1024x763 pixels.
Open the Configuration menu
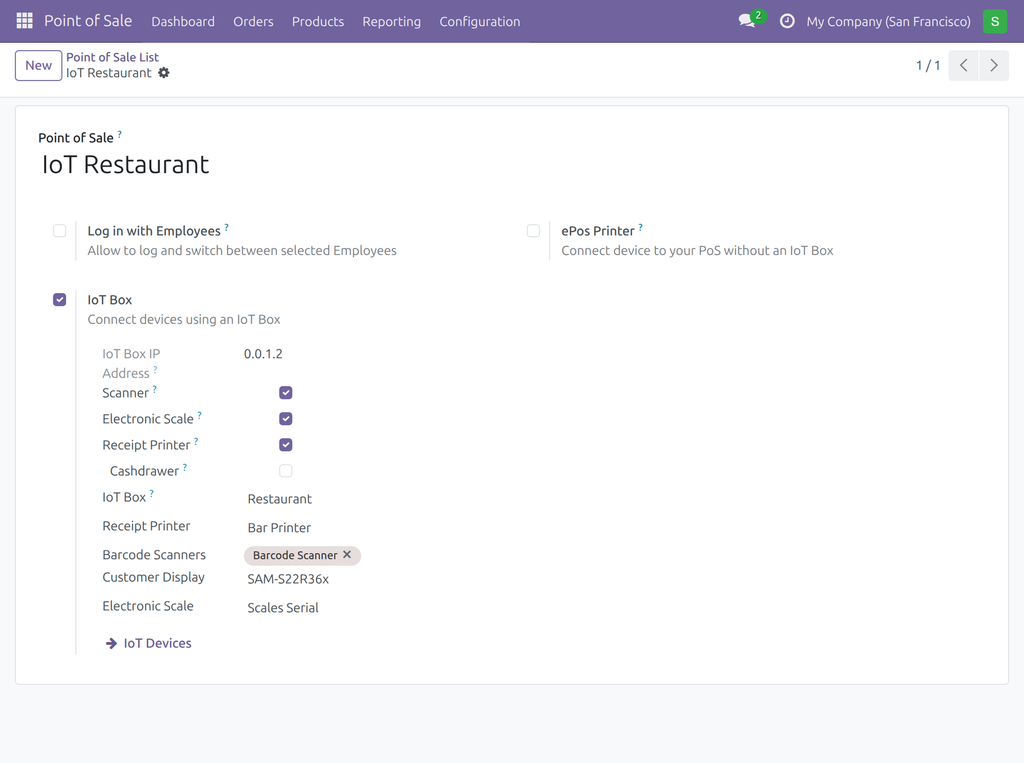point(479,22)
